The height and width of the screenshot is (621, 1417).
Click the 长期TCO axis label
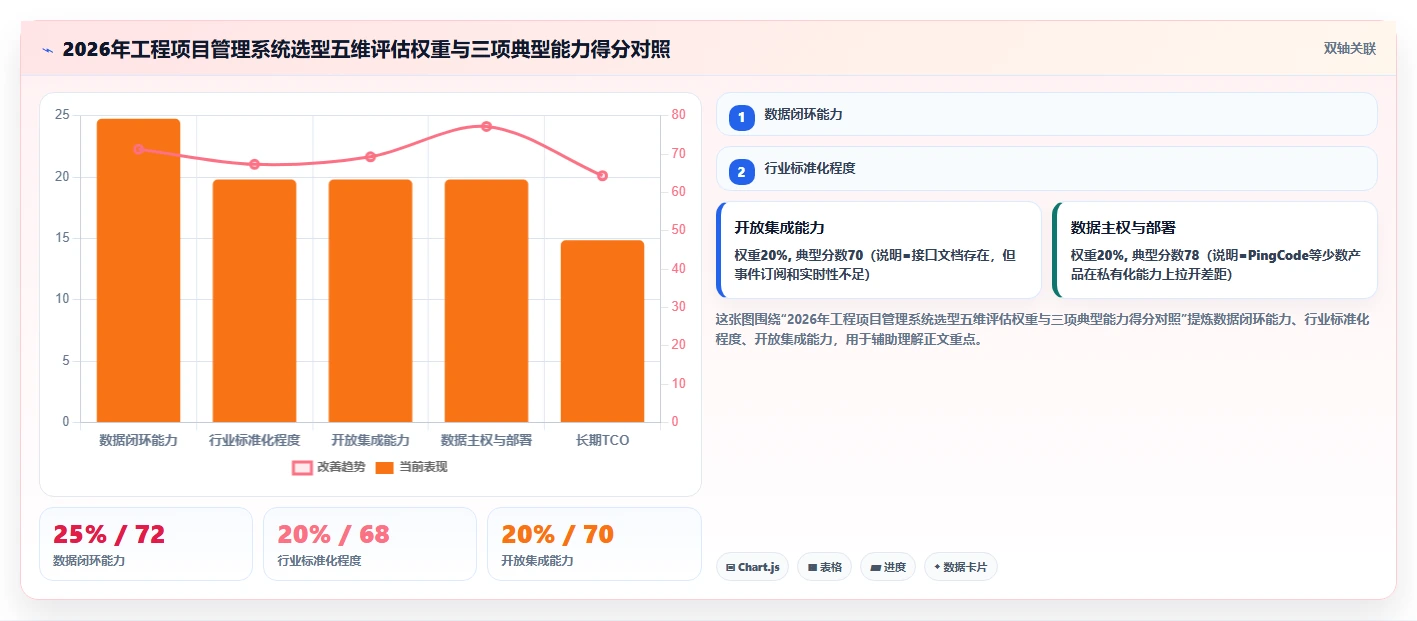click(x=602, y=440)
